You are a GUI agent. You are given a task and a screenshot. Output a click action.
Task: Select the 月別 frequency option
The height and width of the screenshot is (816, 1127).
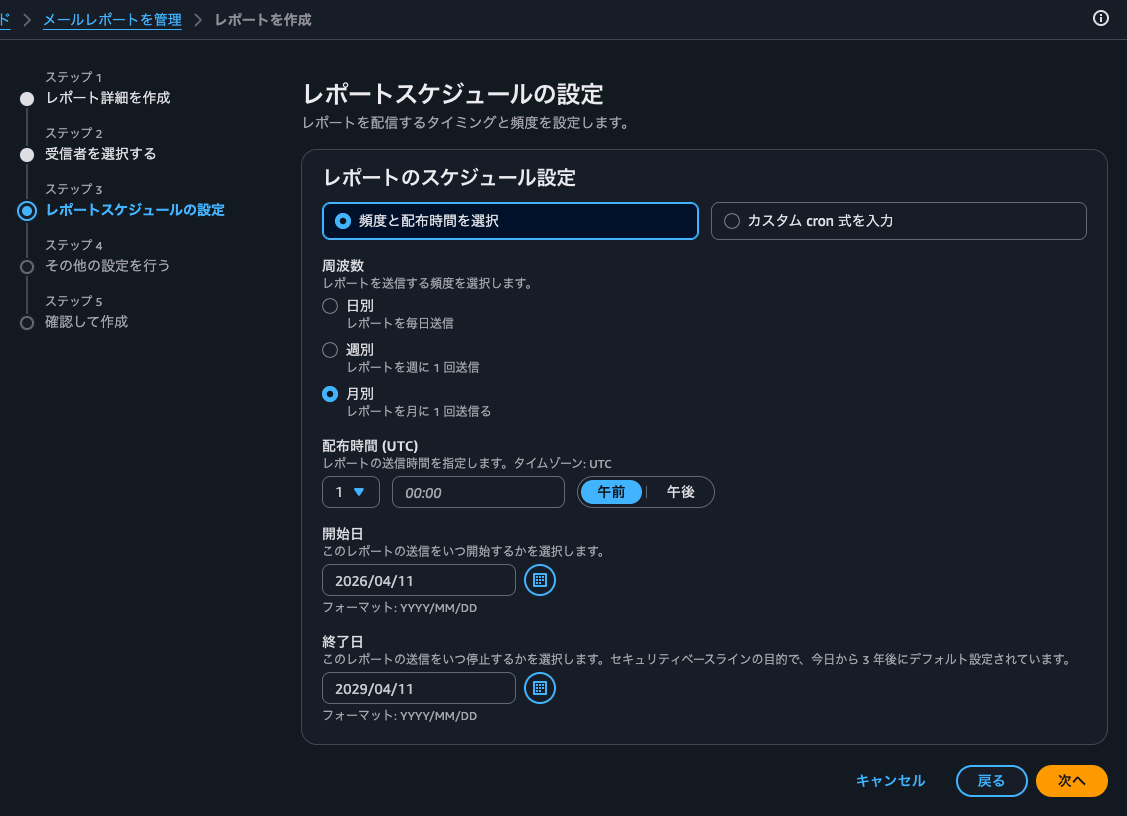330,394
